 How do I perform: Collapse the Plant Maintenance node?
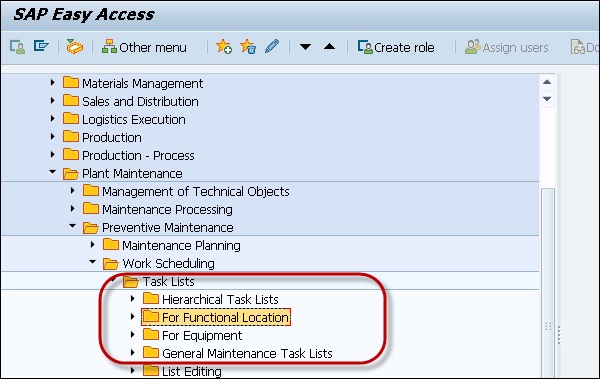[53, 172]
